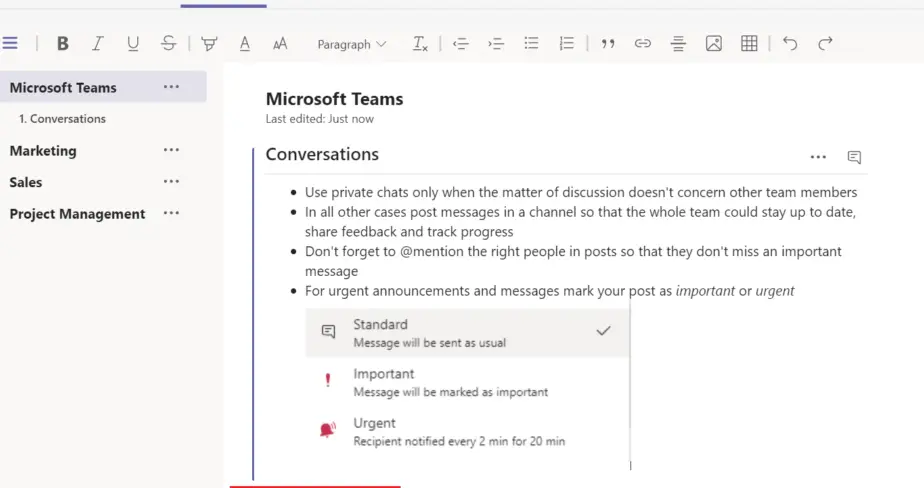Open more options for the Marketing page

point(171,150)
